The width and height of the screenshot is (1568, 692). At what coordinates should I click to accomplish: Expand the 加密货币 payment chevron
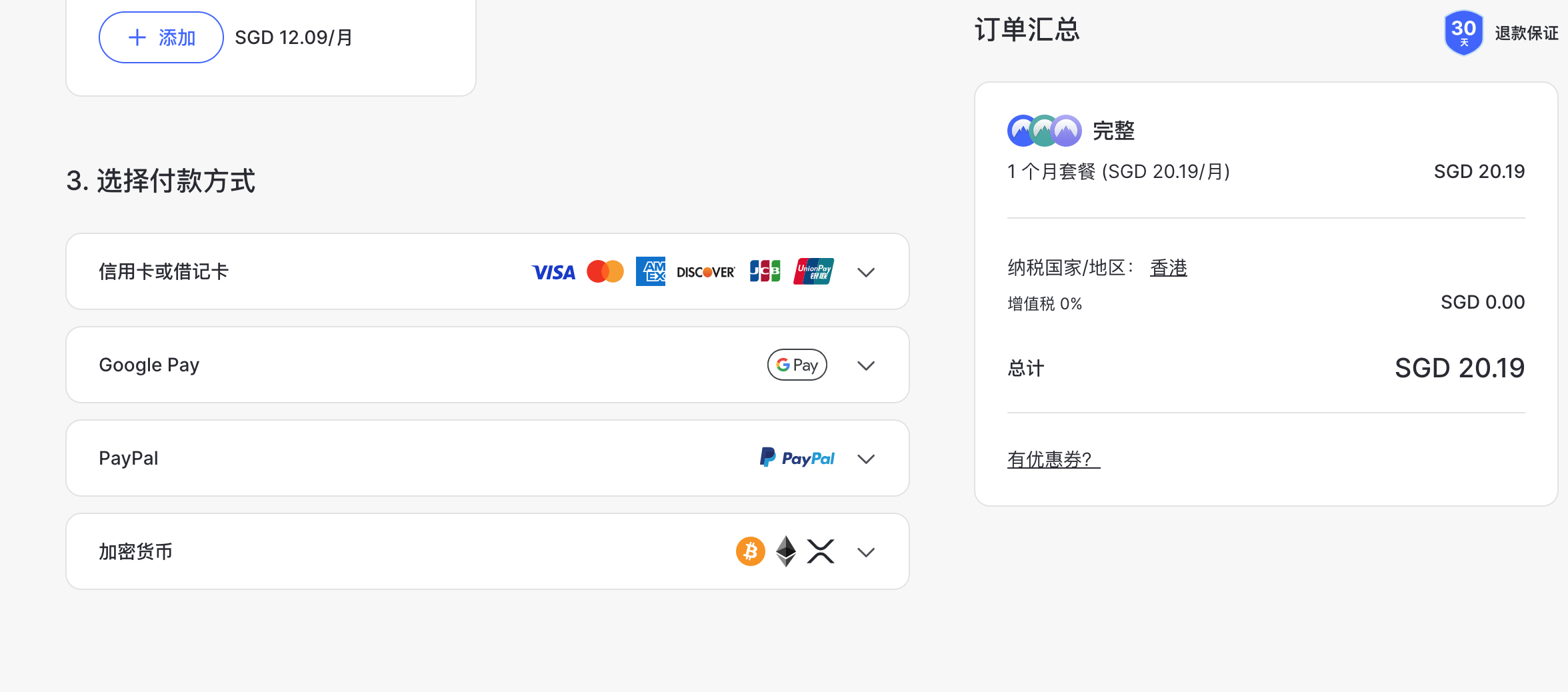[866, 552]
